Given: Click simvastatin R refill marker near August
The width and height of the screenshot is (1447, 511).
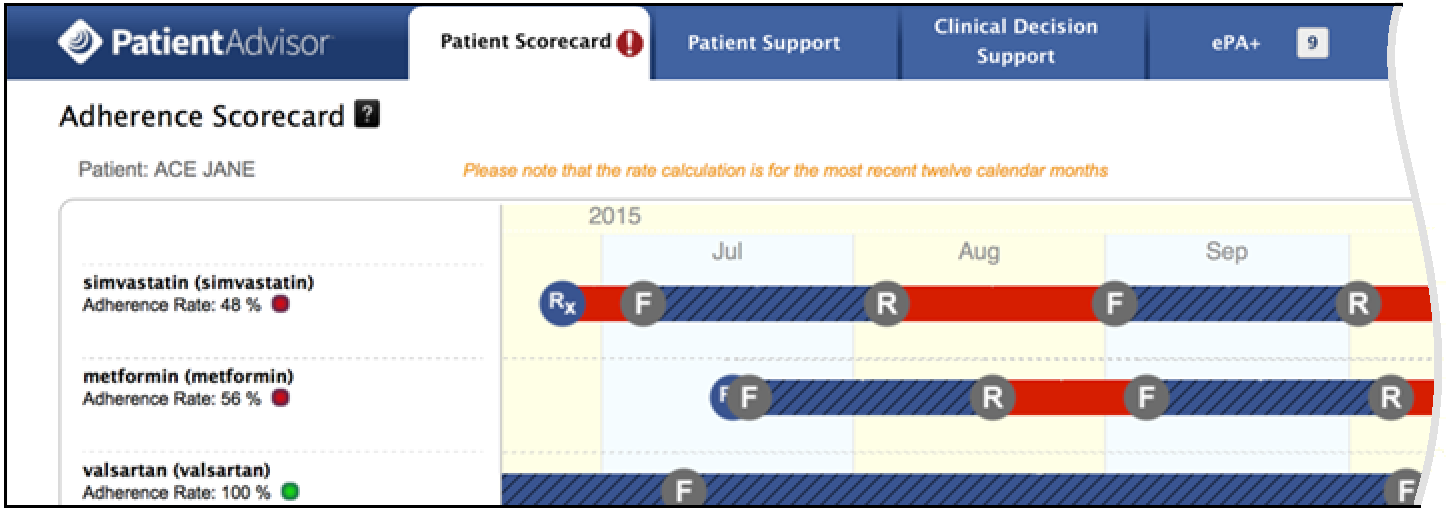Looking at the screenshot, I should [x=886, y=304].
